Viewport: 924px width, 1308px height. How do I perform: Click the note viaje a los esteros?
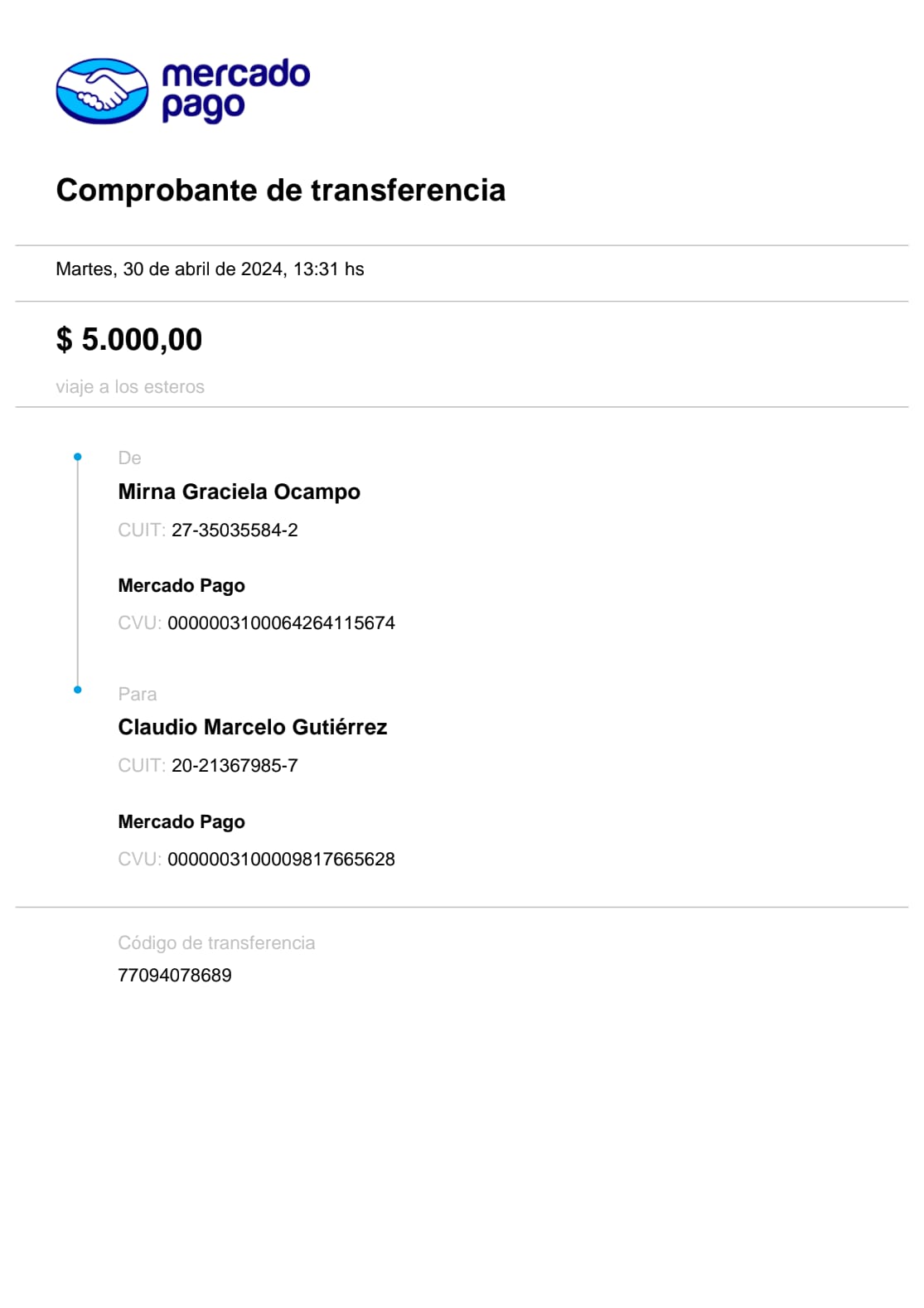click(x=130, y=387)
